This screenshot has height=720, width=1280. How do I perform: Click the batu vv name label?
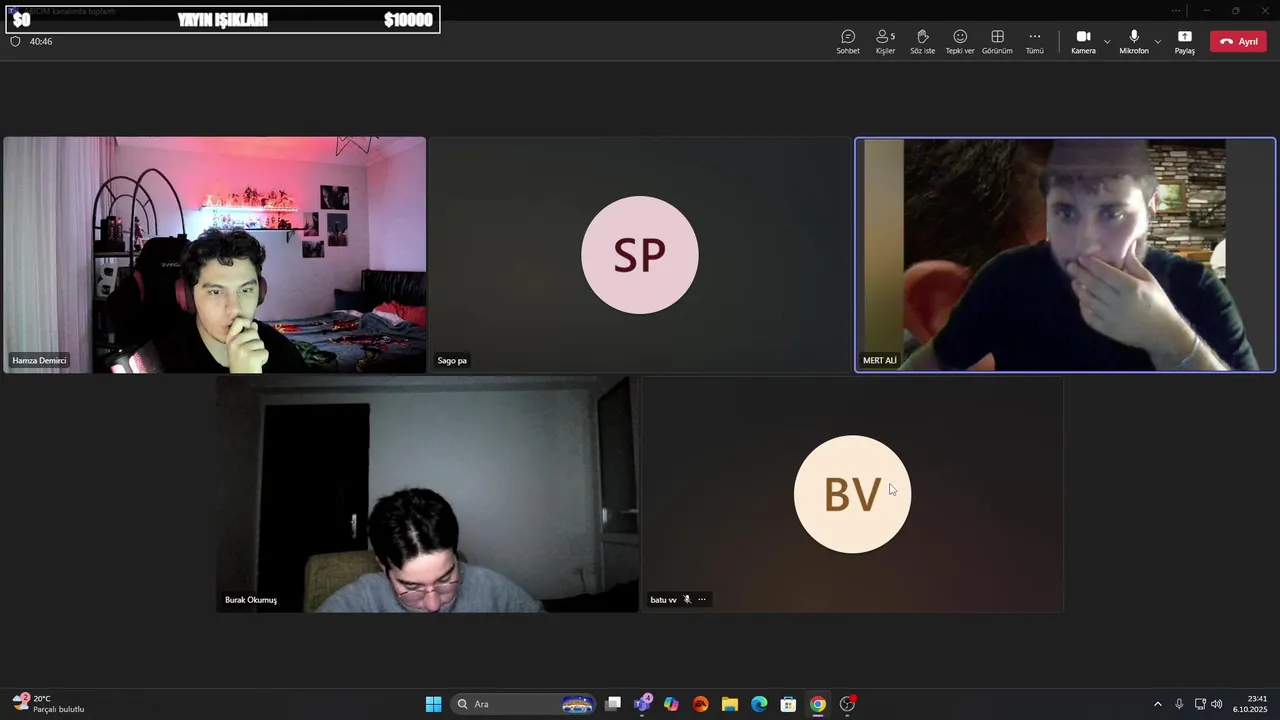point(663,600)
